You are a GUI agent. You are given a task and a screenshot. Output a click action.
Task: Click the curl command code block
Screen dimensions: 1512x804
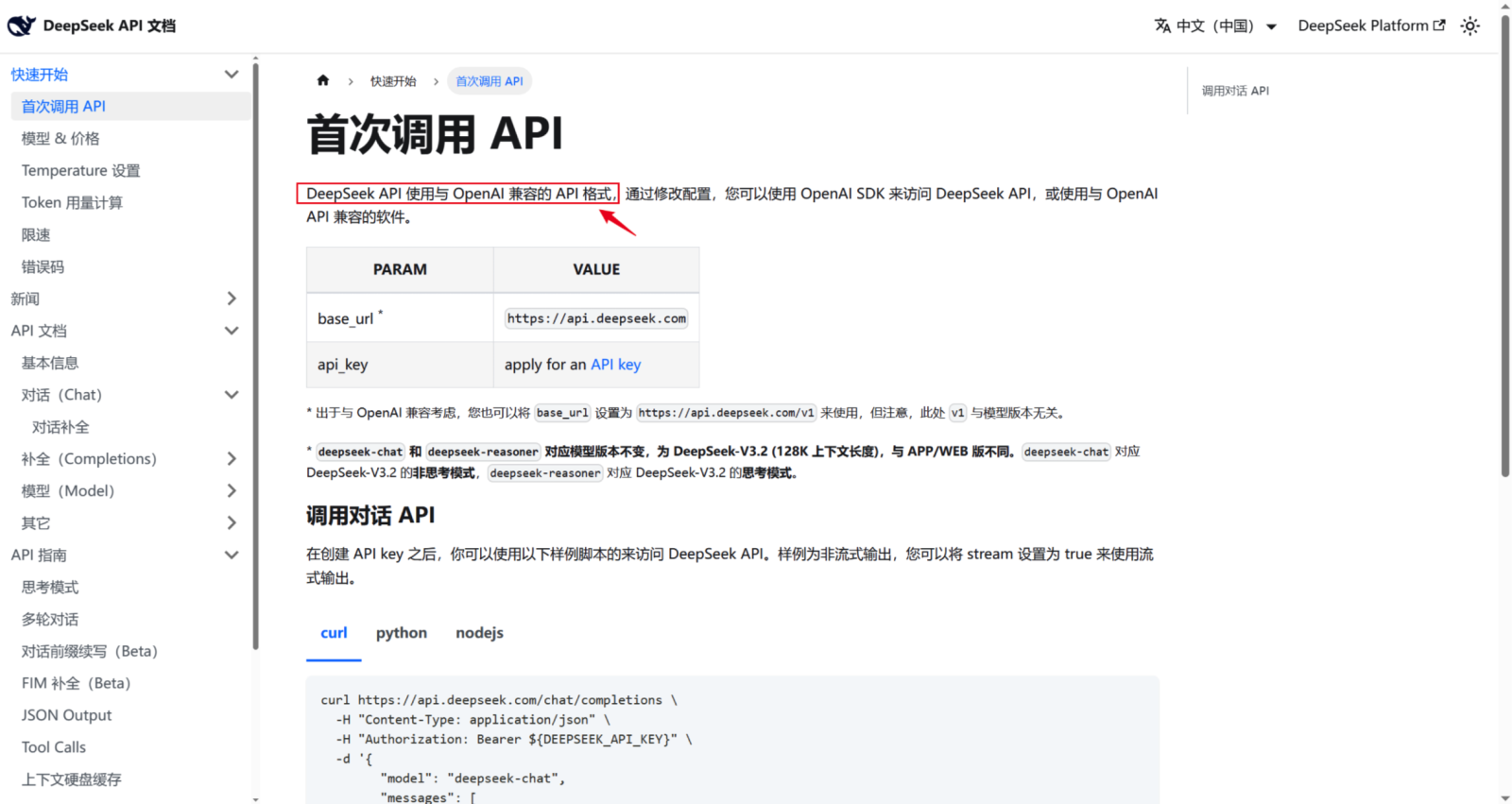pyautogui.click(x=732, y=740)
